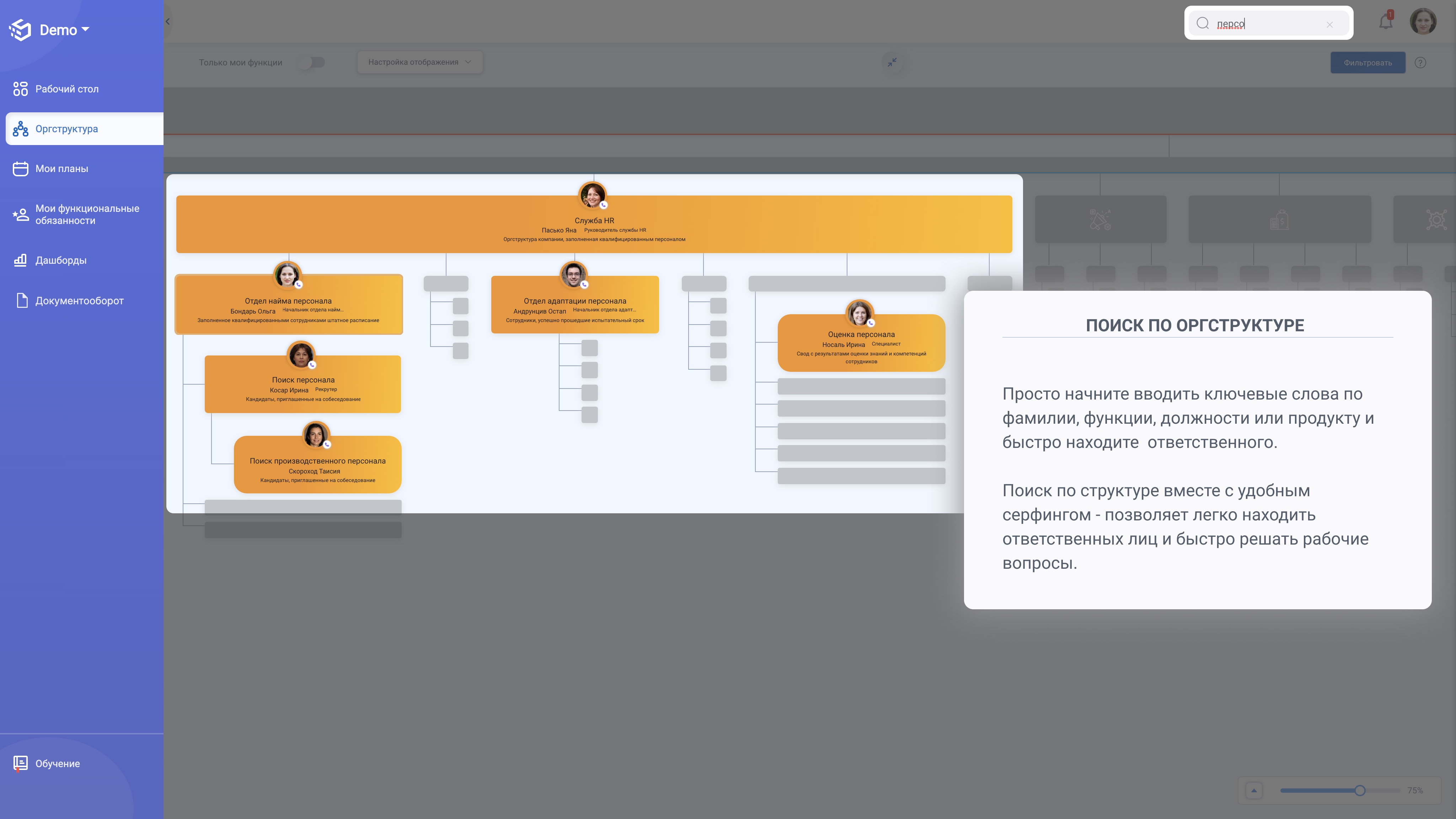Open the help question mark icon
Viewport: 1456px width, 819px height.
coord(1420,63)
